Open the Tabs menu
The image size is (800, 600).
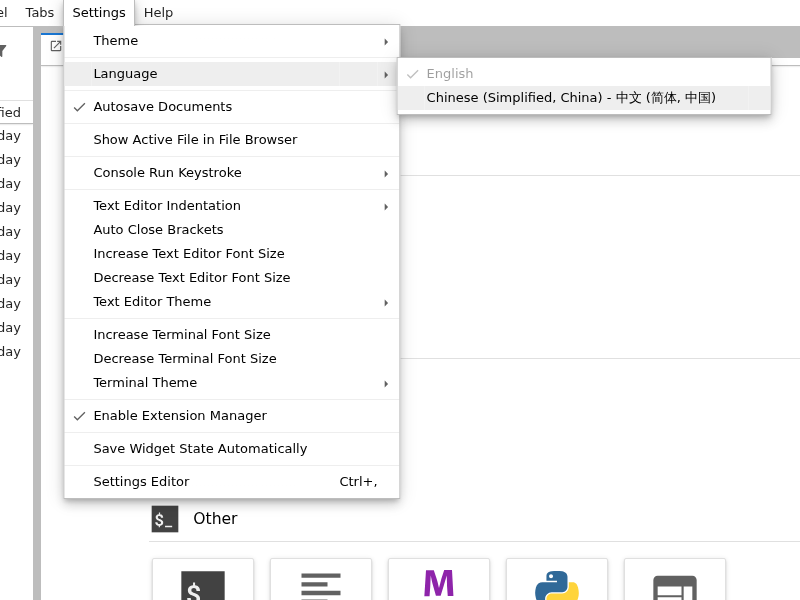click(x=40, y=12)
